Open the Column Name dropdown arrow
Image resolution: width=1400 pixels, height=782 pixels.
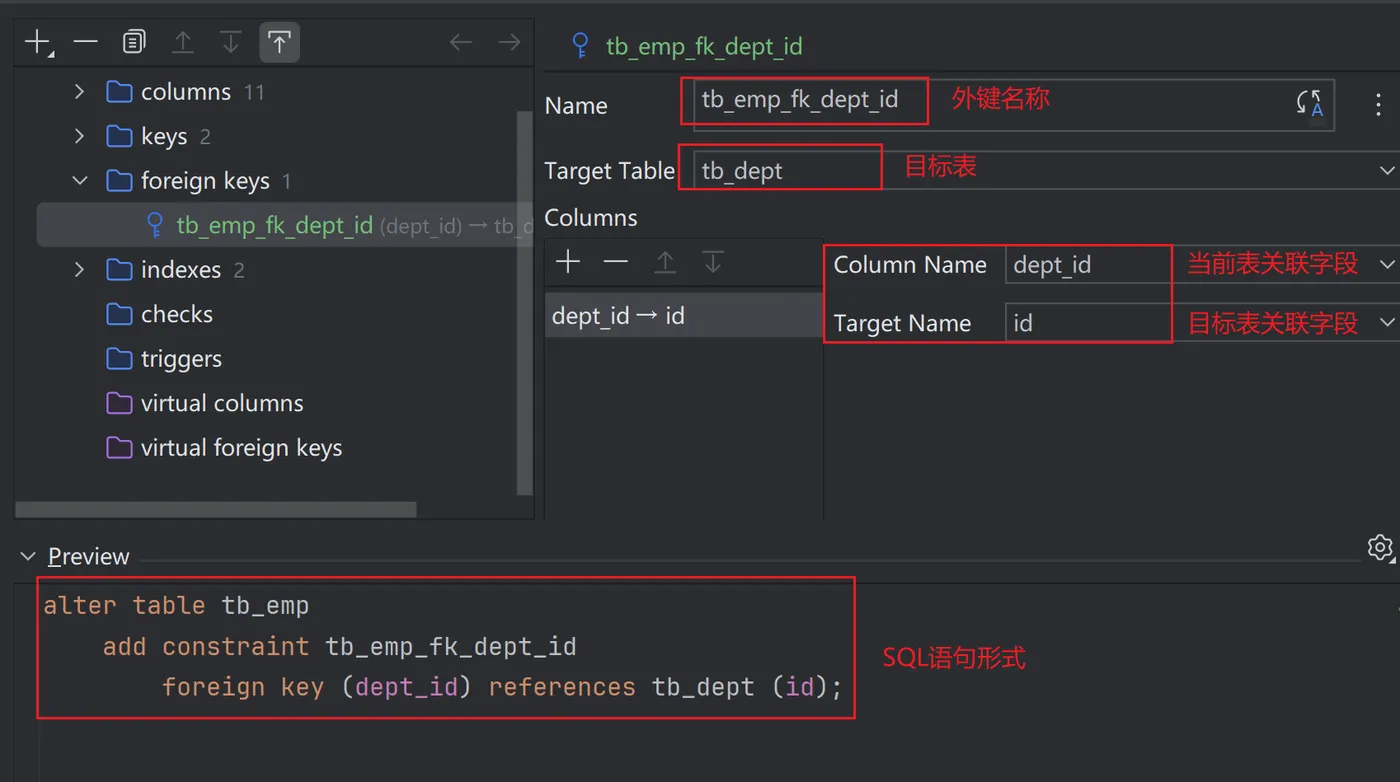point(1387,265)
